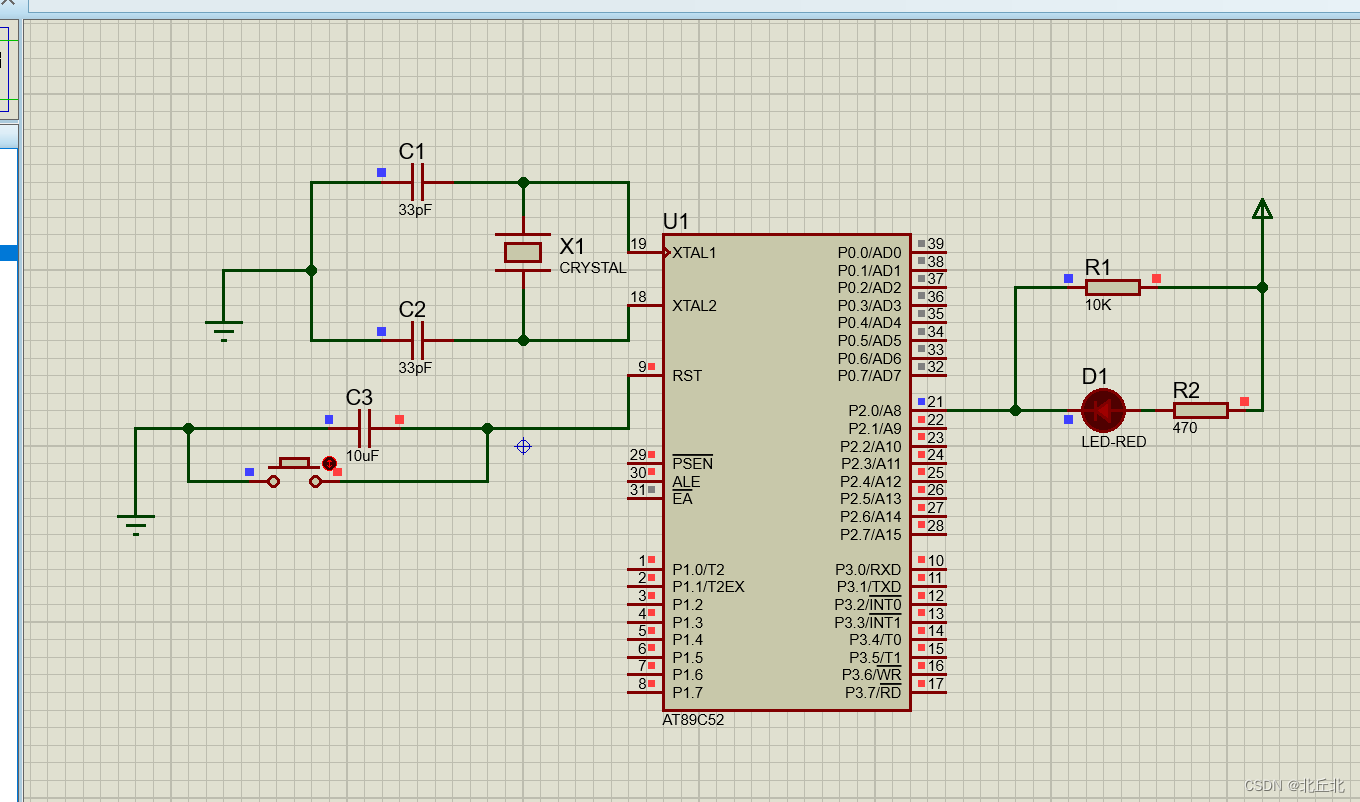This screenshot has width=1360, height=802.
Task: Click the PSEN pin label
Action: pyautogui.click(x=692, y=464)
